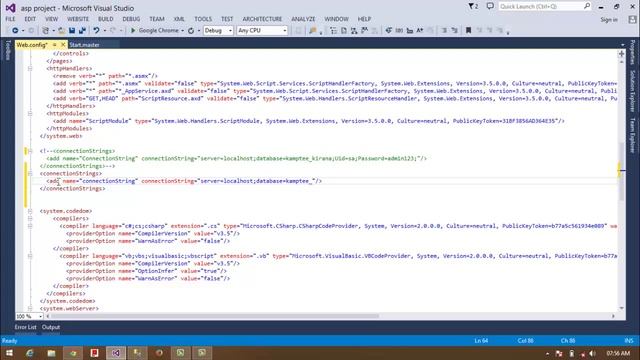Open the DEBUG menu
The width and height of the screenshot is (640, 360).
[131, 19]
